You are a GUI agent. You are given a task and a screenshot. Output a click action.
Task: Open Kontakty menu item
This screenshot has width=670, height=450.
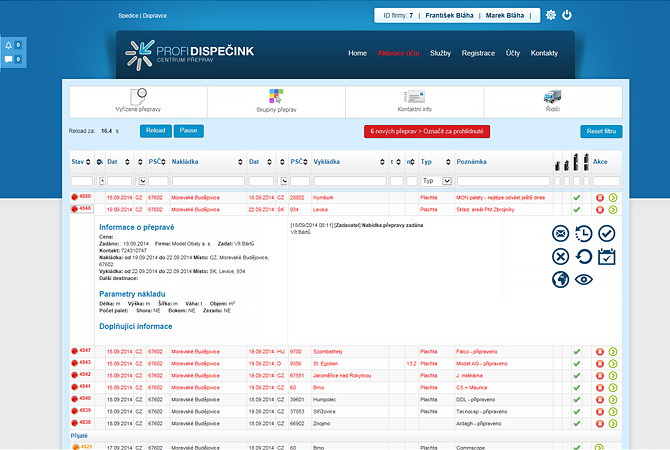click(544, 53)
